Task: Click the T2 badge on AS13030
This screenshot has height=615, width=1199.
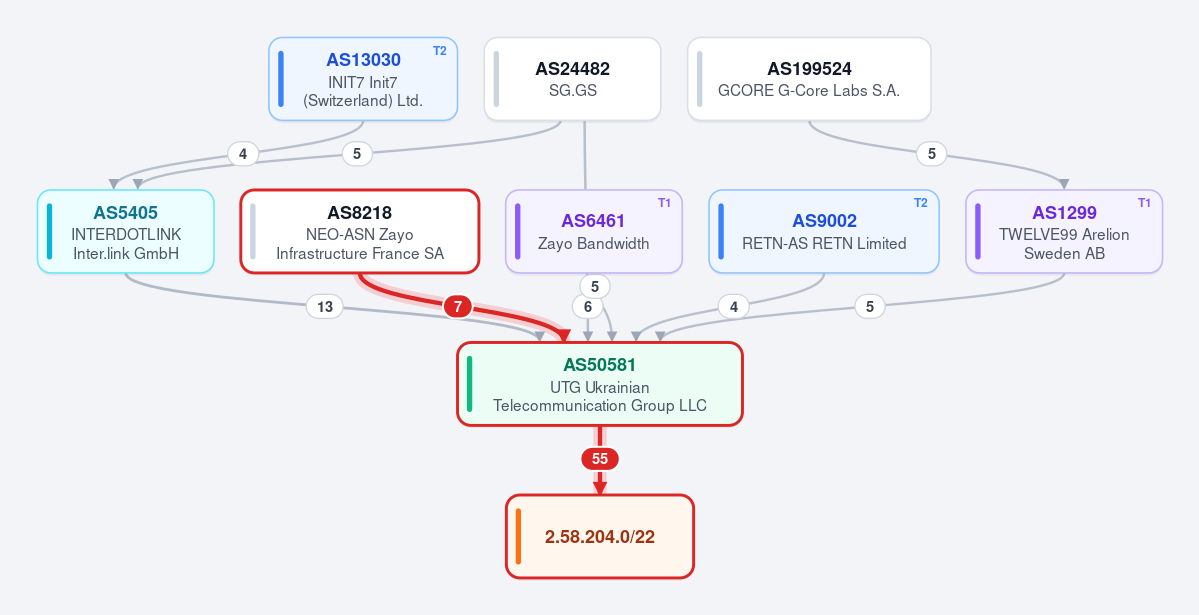Action: [440, 51]
